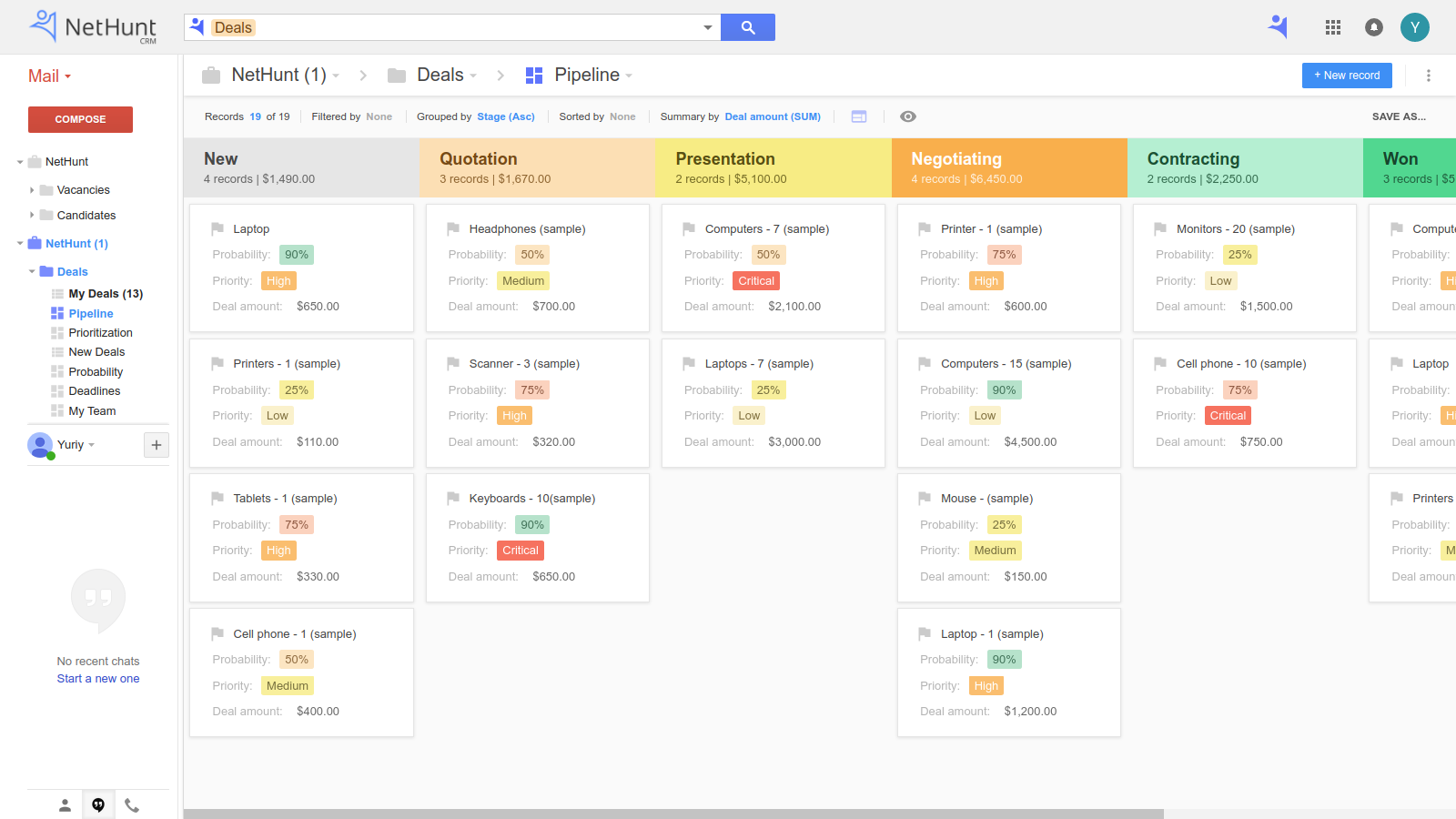This screenshot has width=1456, height=819.
Task: Click flag icon on Scanner - 3 card
Action: coord(453,363)
